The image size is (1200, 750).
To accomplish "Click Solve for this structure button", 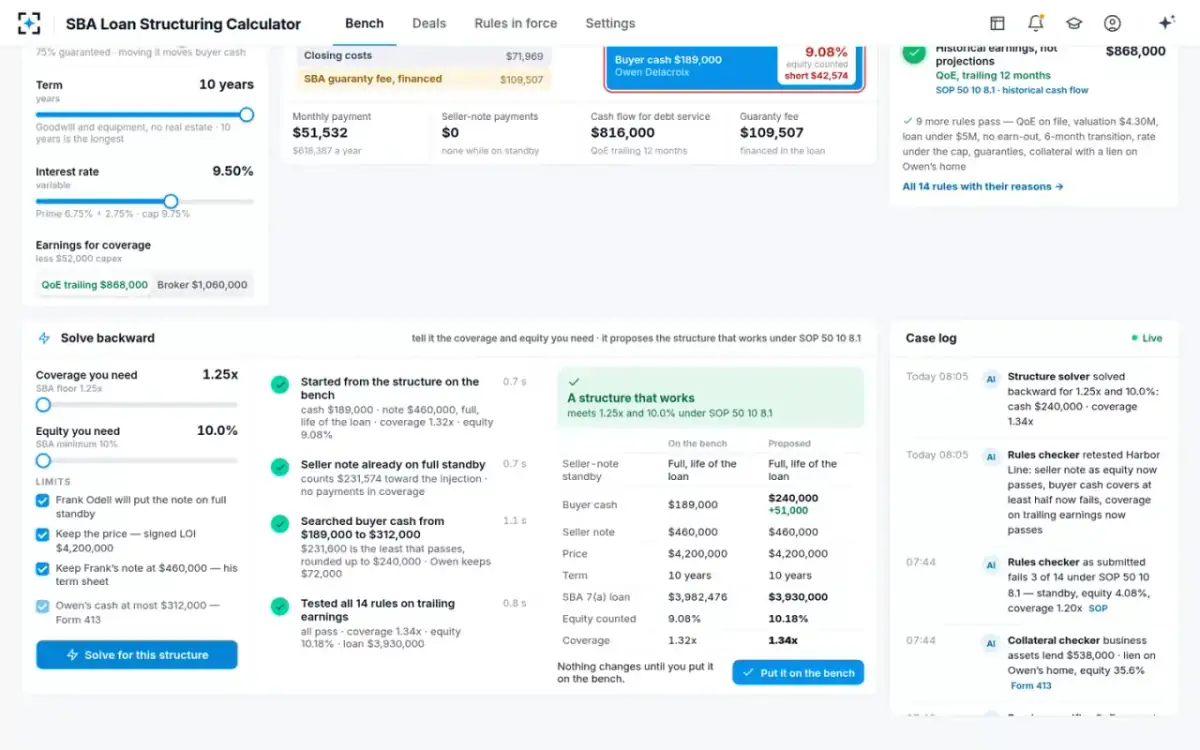I will coord(137,655).
